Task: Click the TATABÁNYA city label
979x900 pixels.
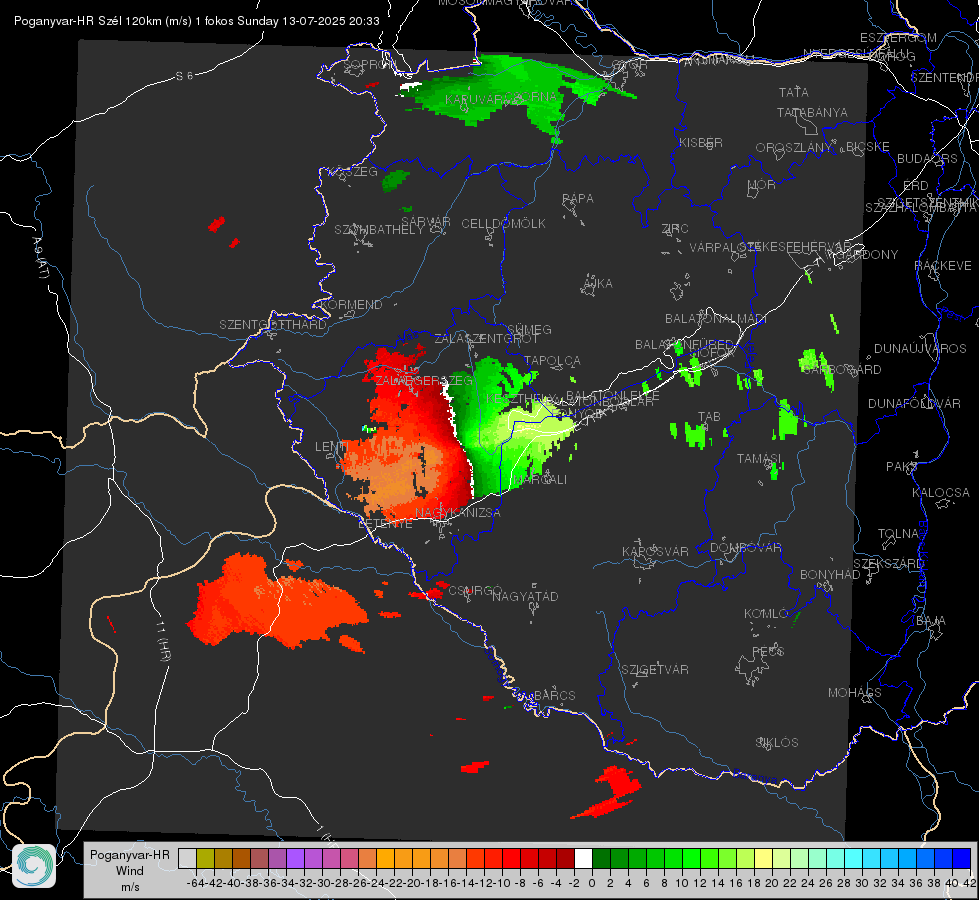Action: pos(812,113)
